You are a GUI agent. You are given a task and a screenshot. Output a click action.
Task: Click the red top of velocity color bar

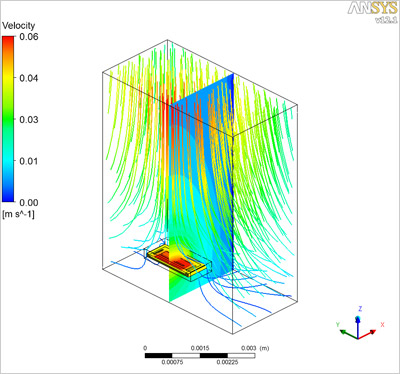coord(8,43)
